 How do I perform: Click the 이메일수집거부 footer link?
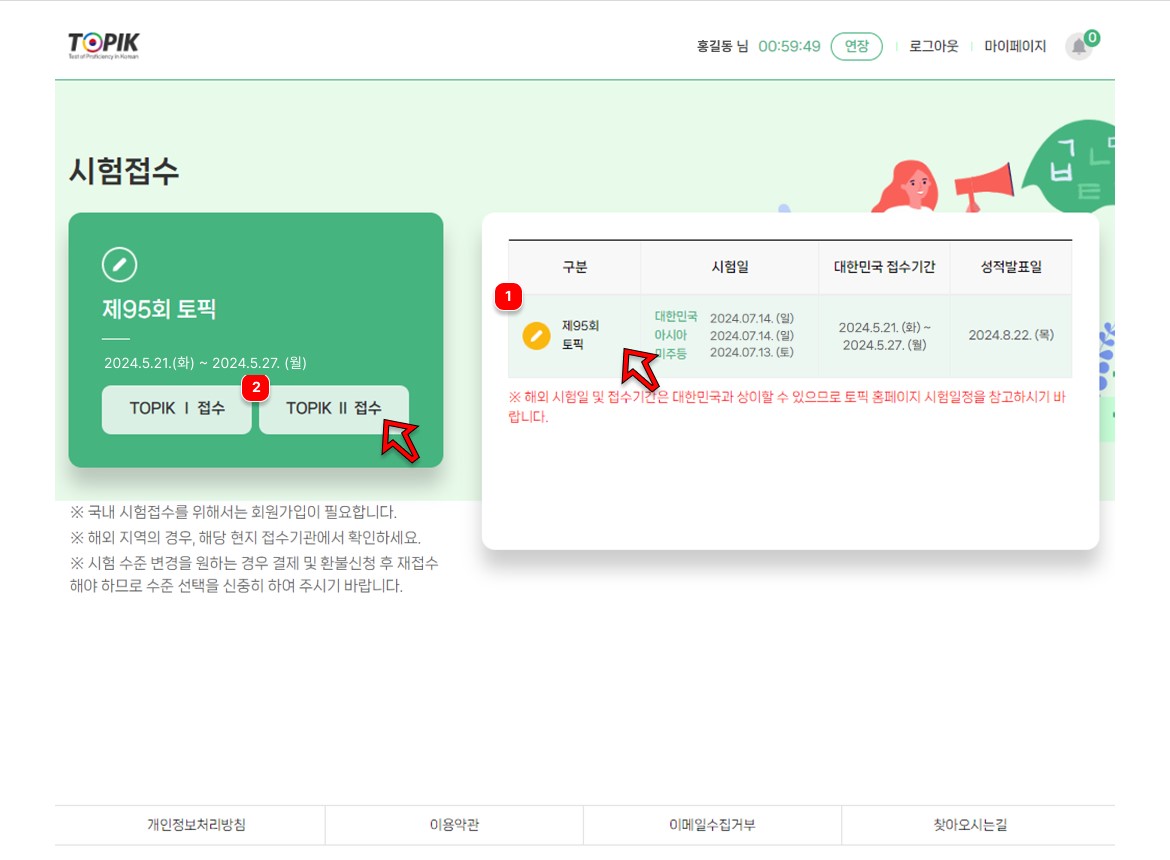(x=712, y=825)
